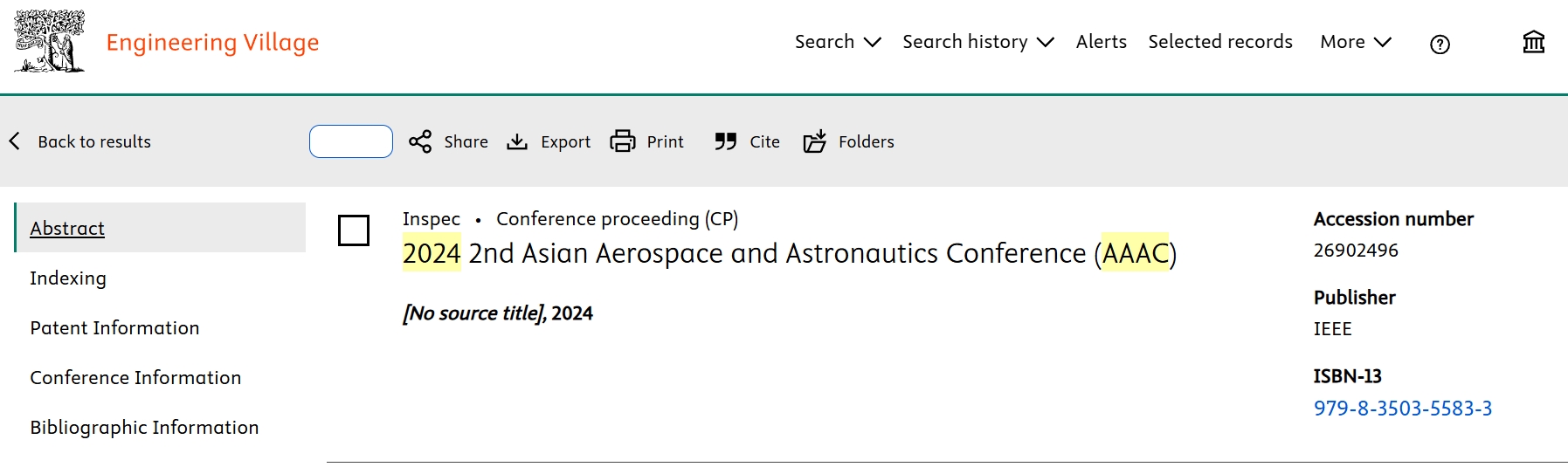Click the Share icon

420,141
